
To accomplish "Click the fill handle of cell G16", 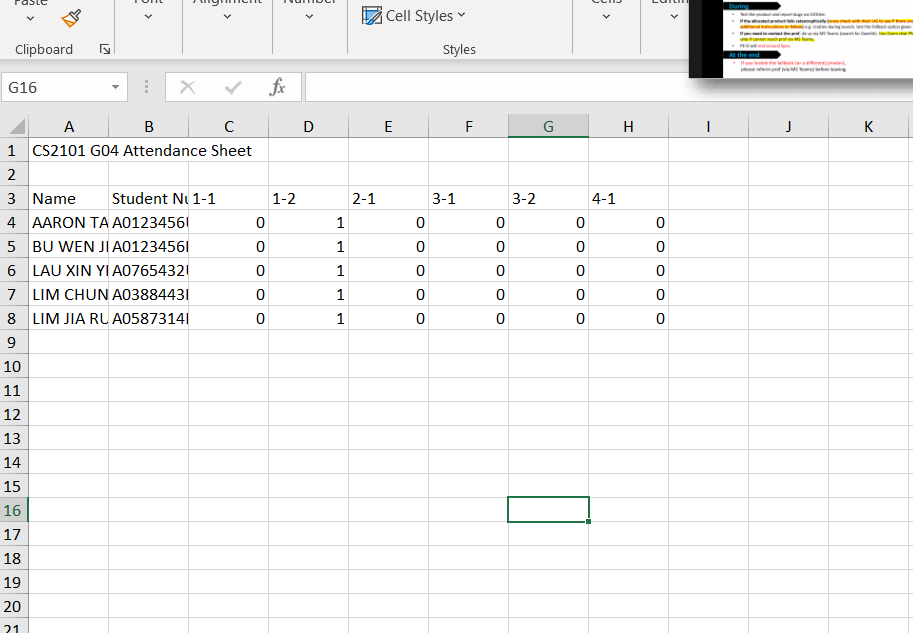I will point(589,521).
